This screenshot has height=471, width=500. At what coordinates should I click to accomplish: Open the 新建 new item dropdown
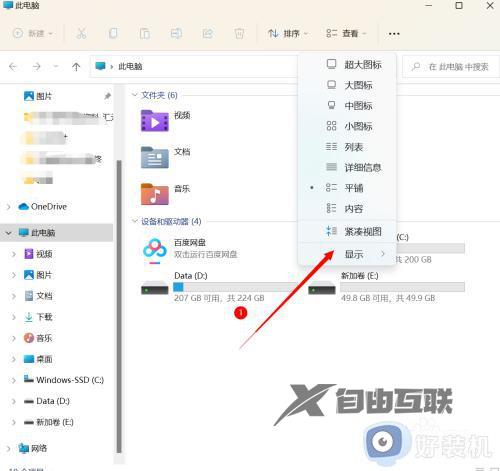click(33, 33)
